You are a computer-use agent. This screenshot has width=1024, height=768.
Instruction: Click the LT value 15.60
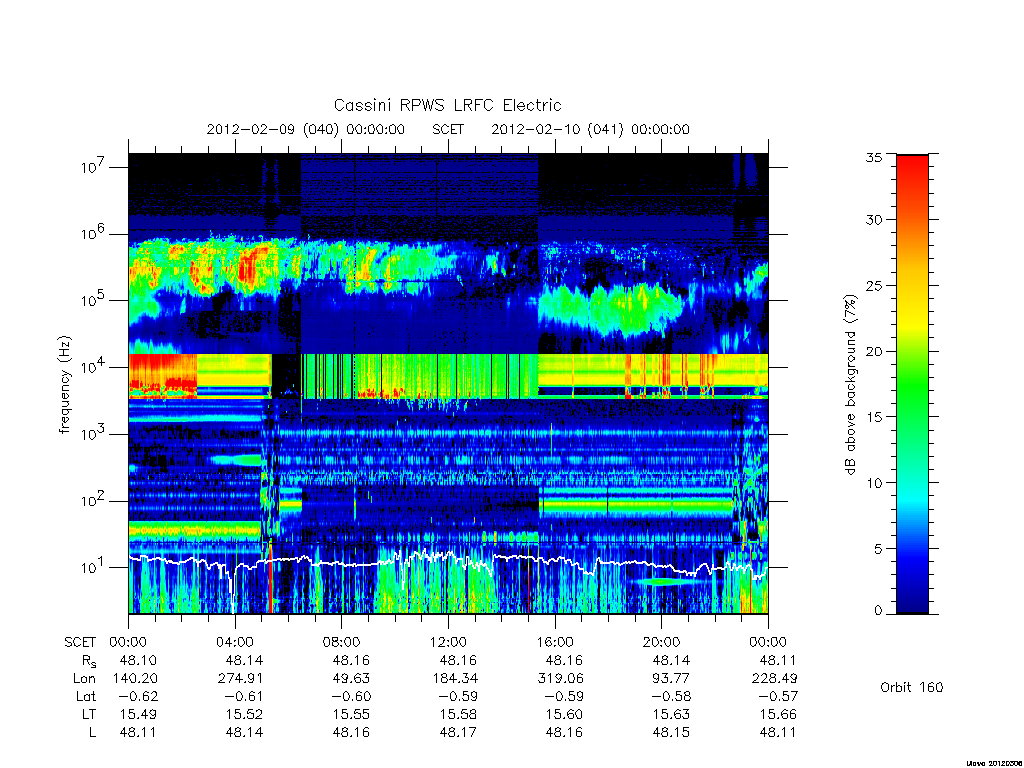pyautogui.click(x=563, y=714)
